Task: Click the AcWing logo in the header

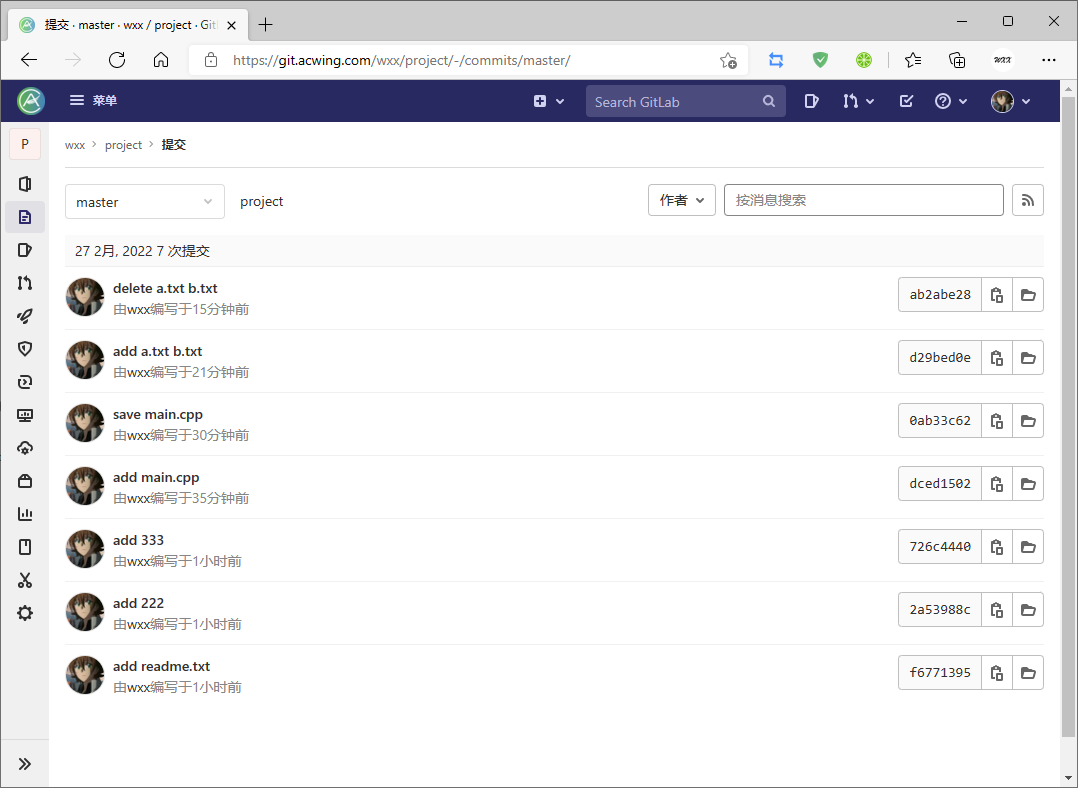Action: (31, 101)
